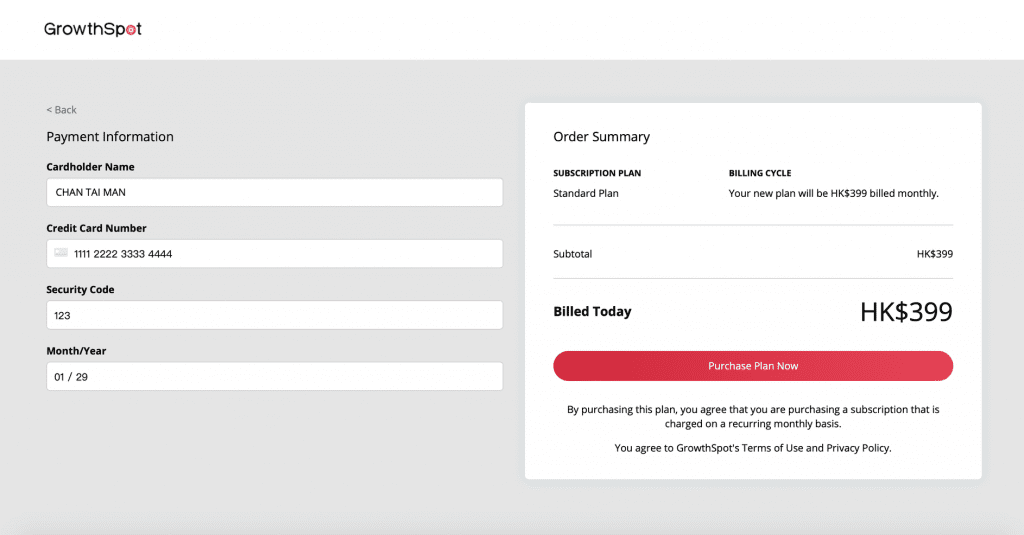
Task: Click the Billed Today label
Action: tap(592, 312)
